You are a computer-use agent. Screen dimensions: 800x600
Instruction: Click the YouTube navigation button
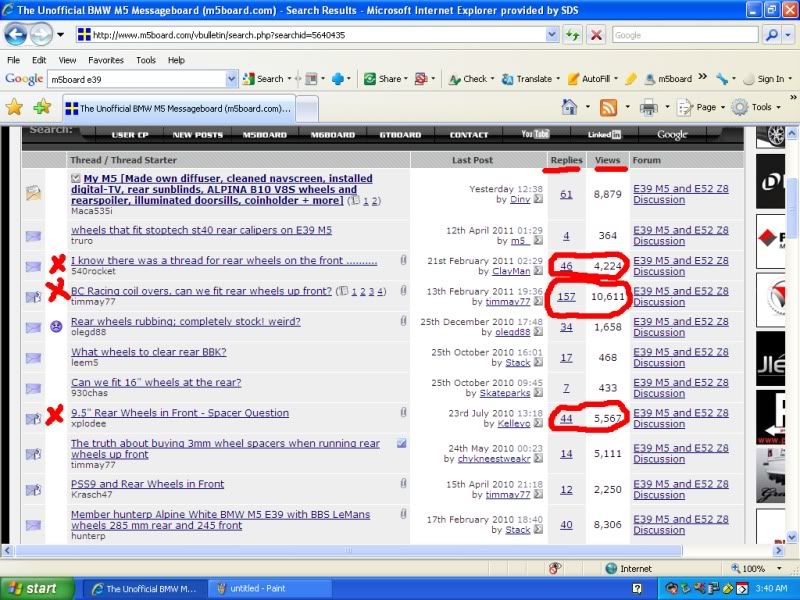pos(536,135)
